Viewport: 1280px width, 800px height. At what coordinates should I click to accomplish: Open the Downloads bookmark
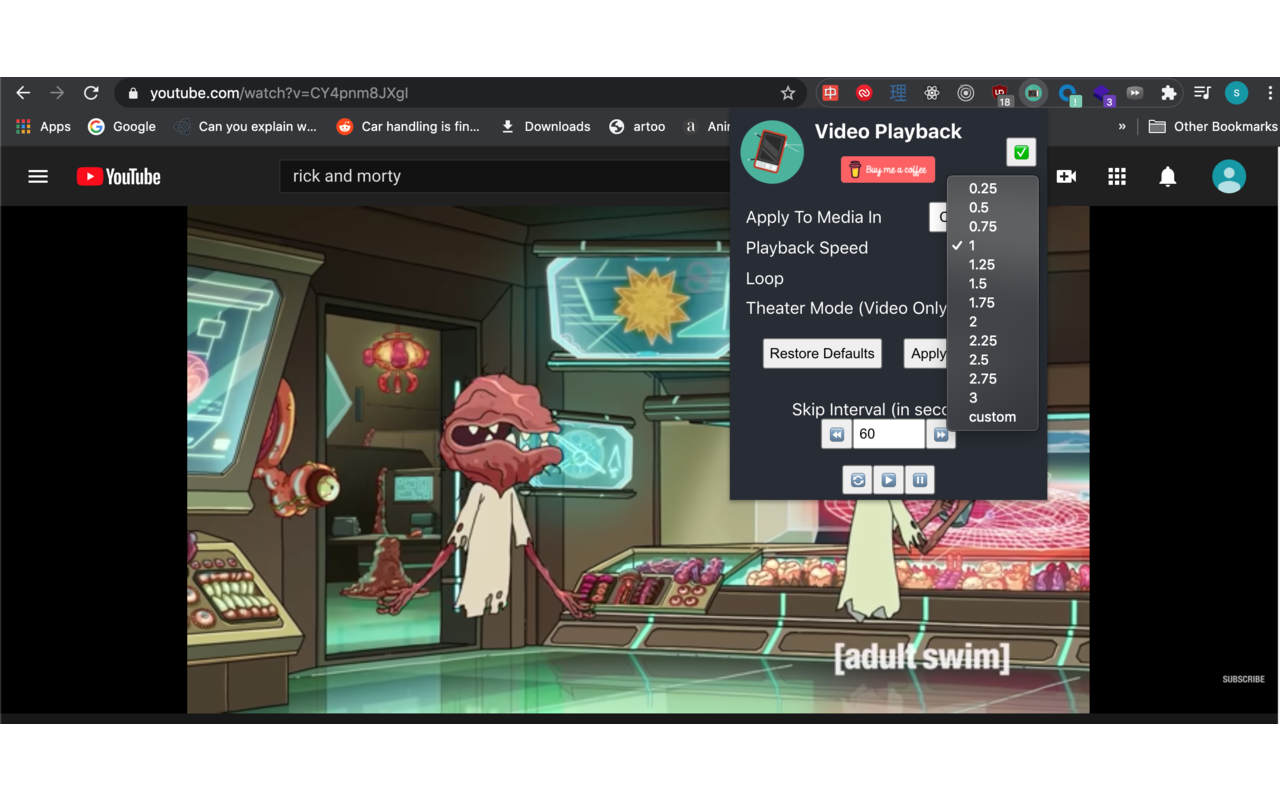point(545,127)
